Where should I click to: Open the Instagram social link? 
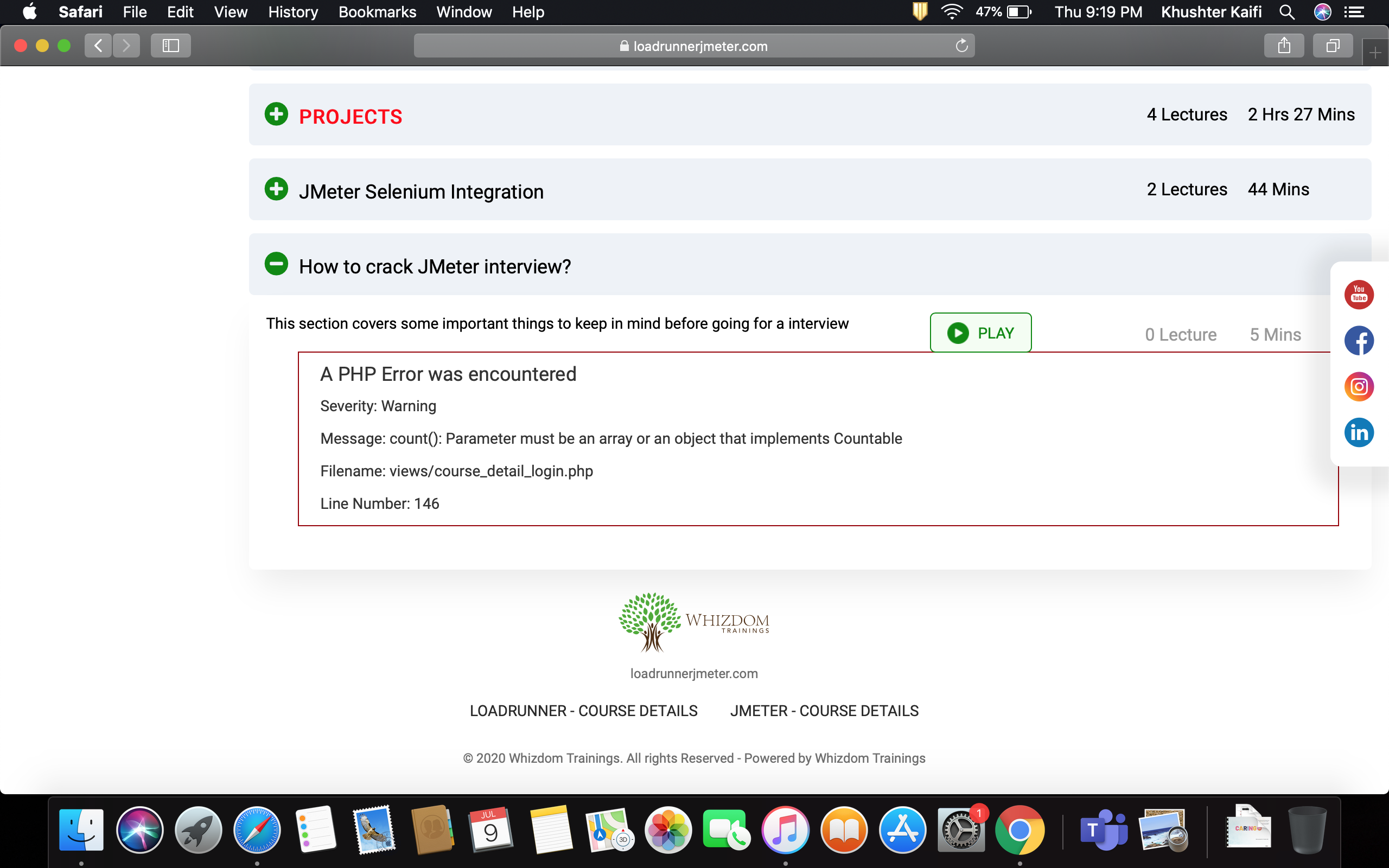click(1359, 386)
